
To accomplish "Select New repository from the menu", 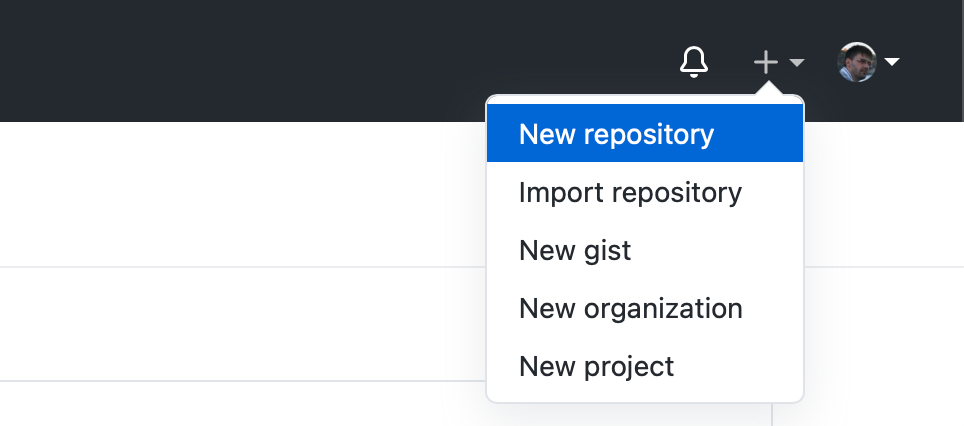I will [645, 133].
